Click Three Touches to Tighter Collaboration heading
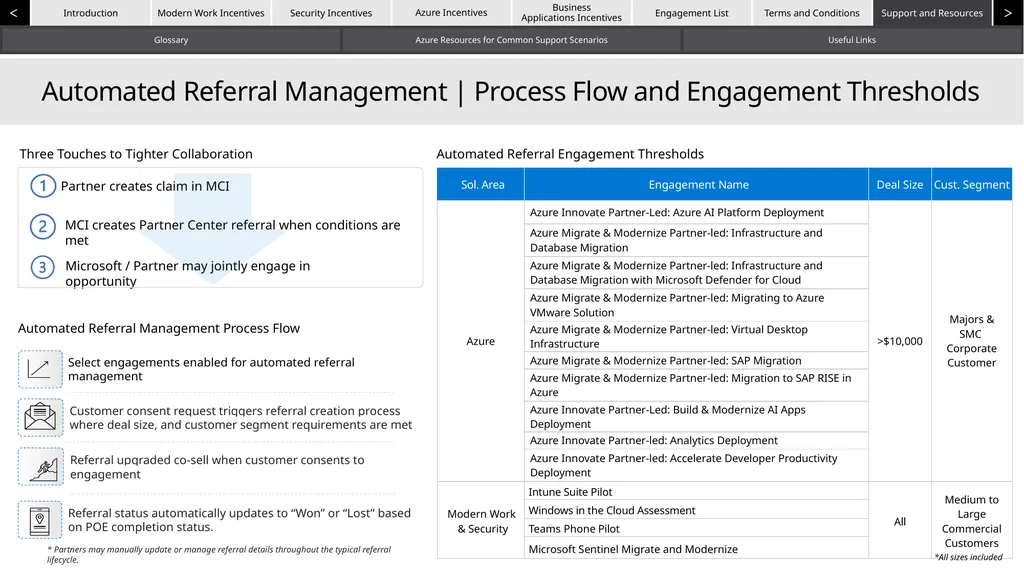 coord(136,154)
